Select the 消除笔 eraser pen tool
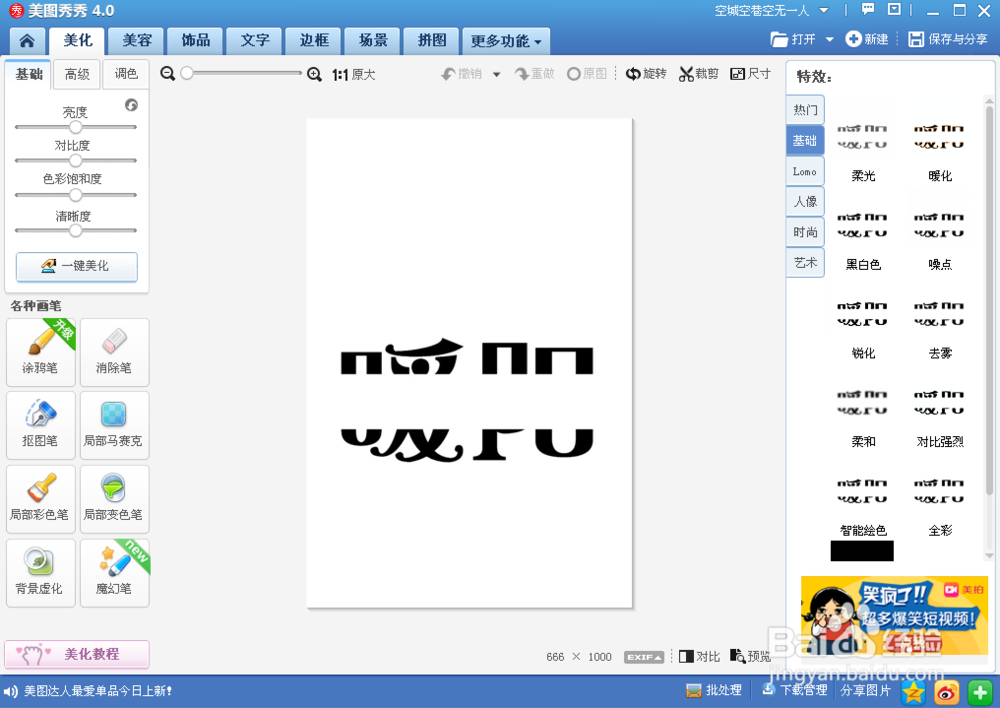The width and height of the screenshot is (1000, 708). coord(115,352)
